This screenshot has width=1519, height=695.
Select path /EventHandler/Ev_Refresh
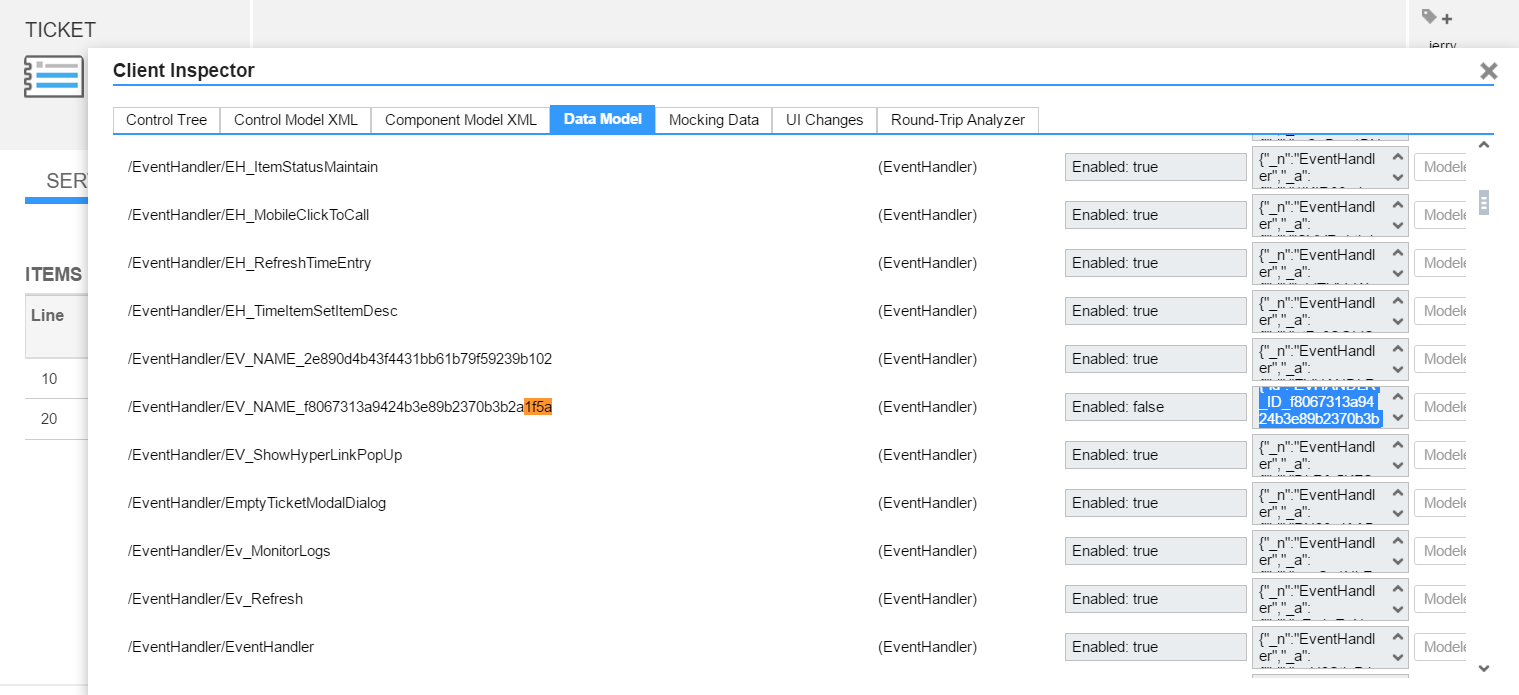pyautogui.click(x=216, y=599)
